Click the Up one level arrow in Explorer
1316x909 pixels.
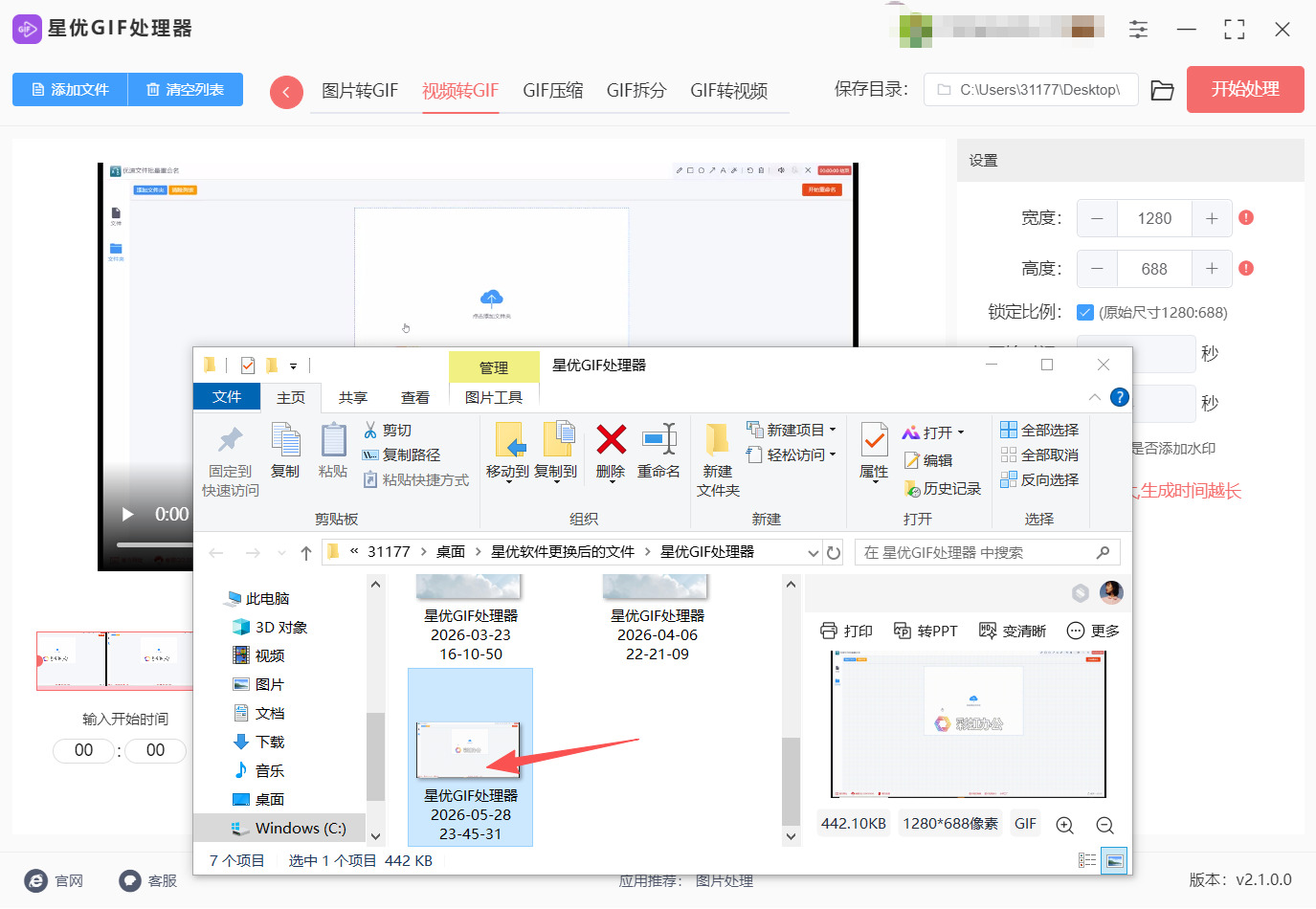click(306, 553)
